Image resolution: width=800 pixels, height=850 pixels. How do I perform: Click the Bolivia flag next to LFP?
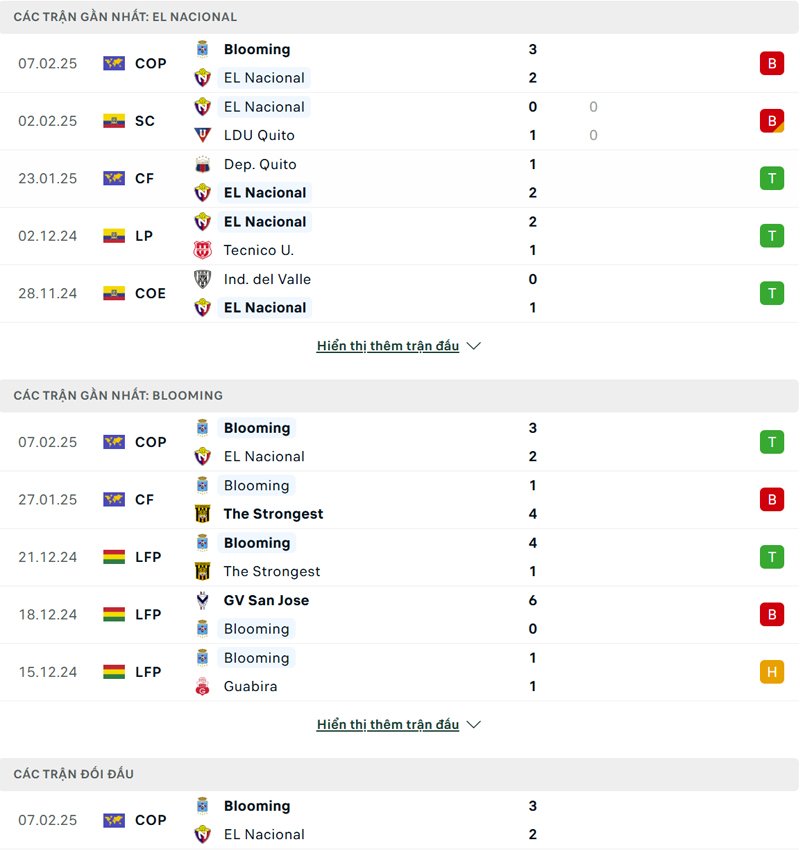coord(114,557)
